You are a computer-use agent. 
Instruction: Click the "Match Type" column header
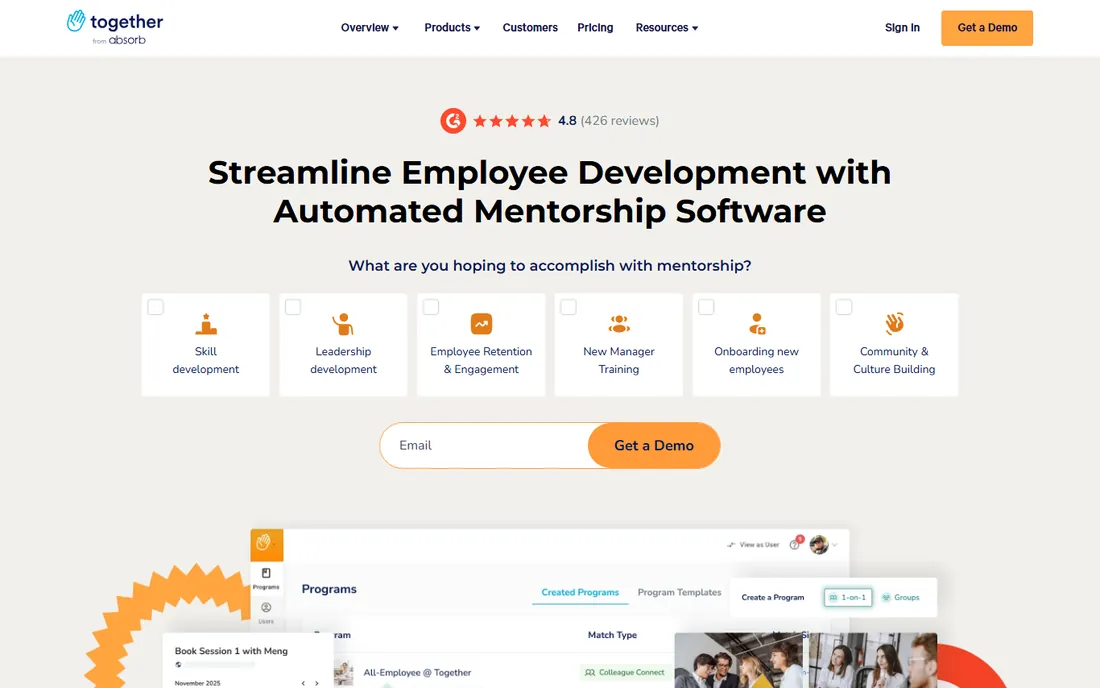[612, 635]
